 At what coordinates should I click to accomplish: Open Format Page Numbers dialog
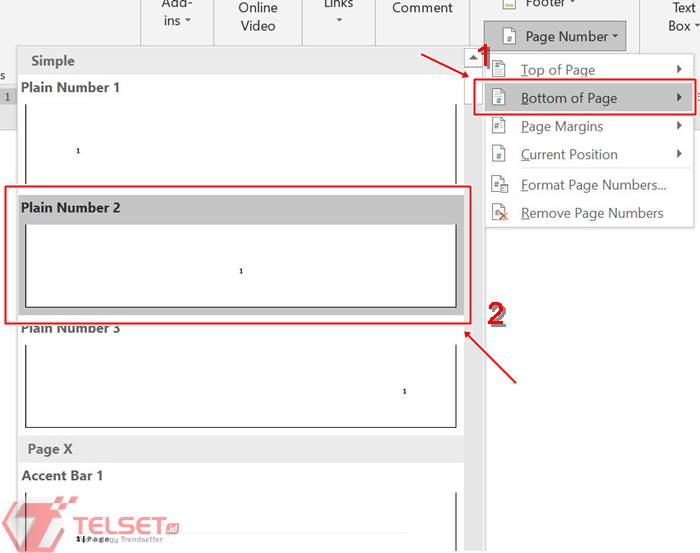(x=589, y=185)
